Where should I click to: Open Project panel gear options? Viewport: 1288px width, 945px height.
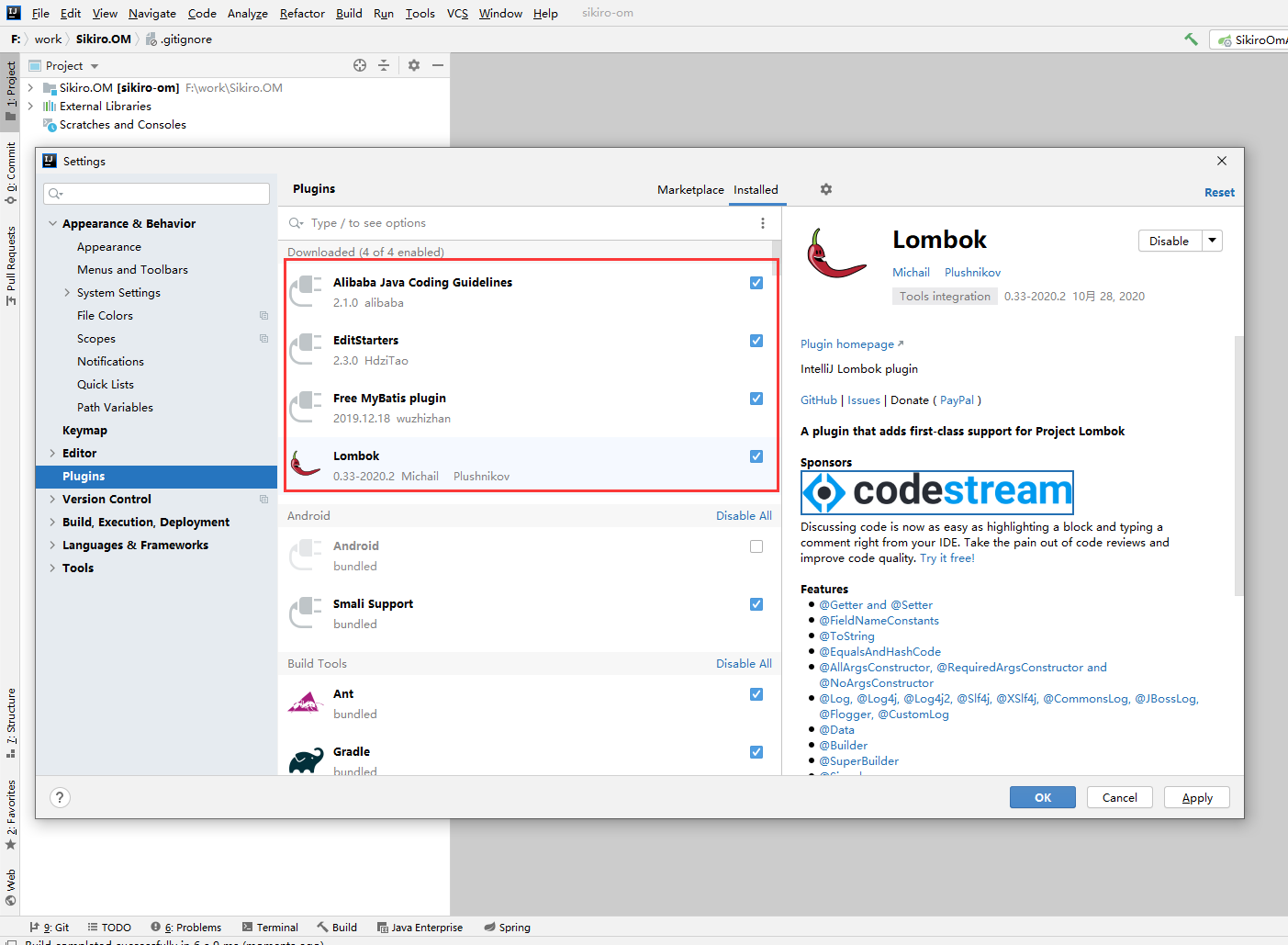414,65
